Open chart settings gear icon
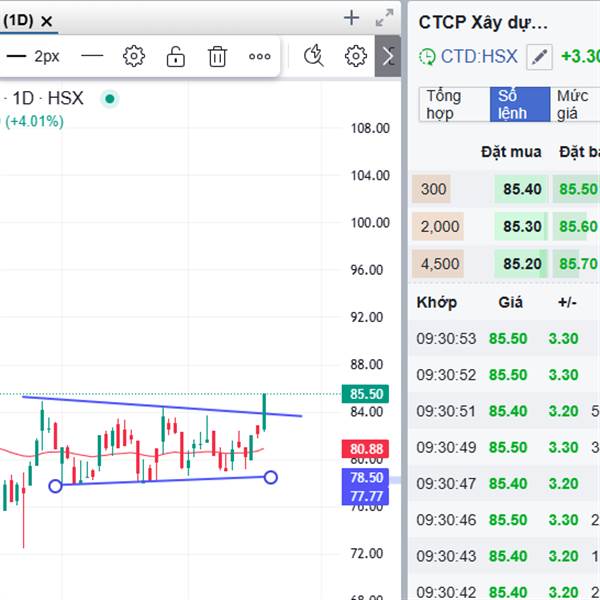Viewport: 600px width, 600px height. 355,56
